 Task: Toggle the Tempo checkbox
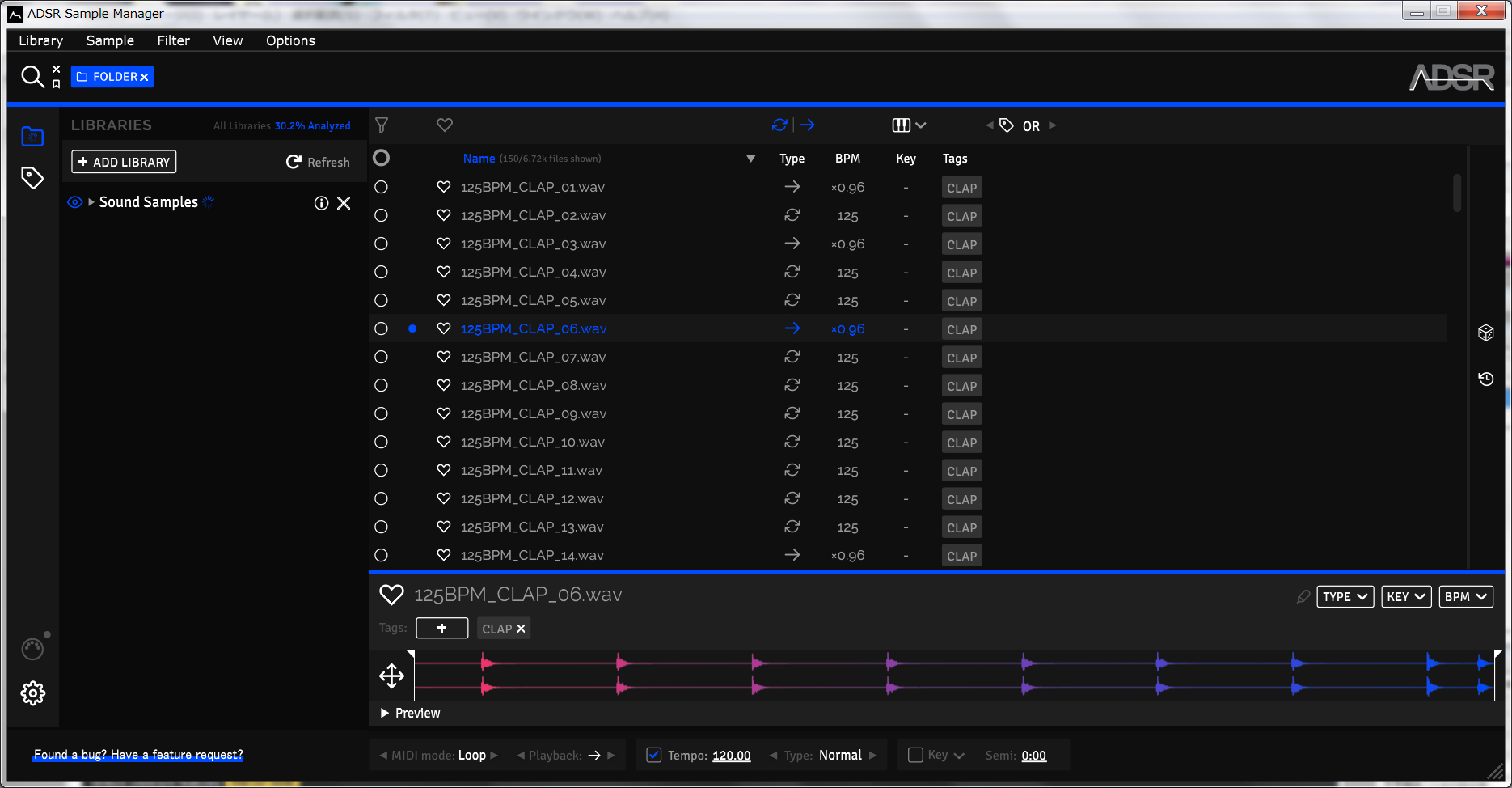[x=654, y=755]
